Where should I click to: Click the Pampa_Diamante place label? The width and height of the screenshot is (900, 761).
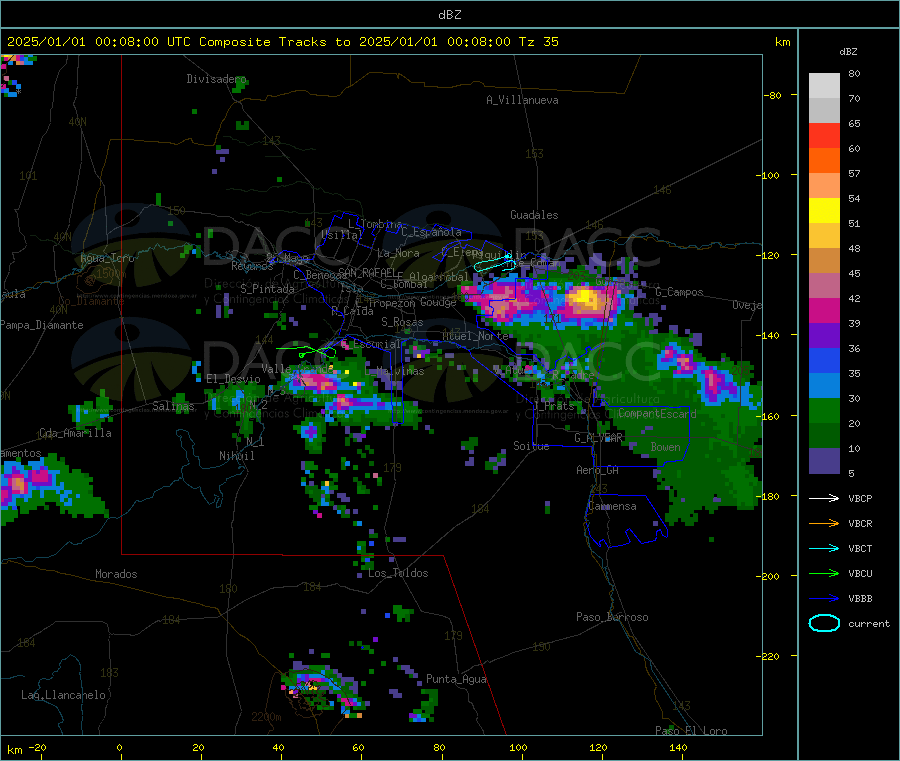pos(42,325)
